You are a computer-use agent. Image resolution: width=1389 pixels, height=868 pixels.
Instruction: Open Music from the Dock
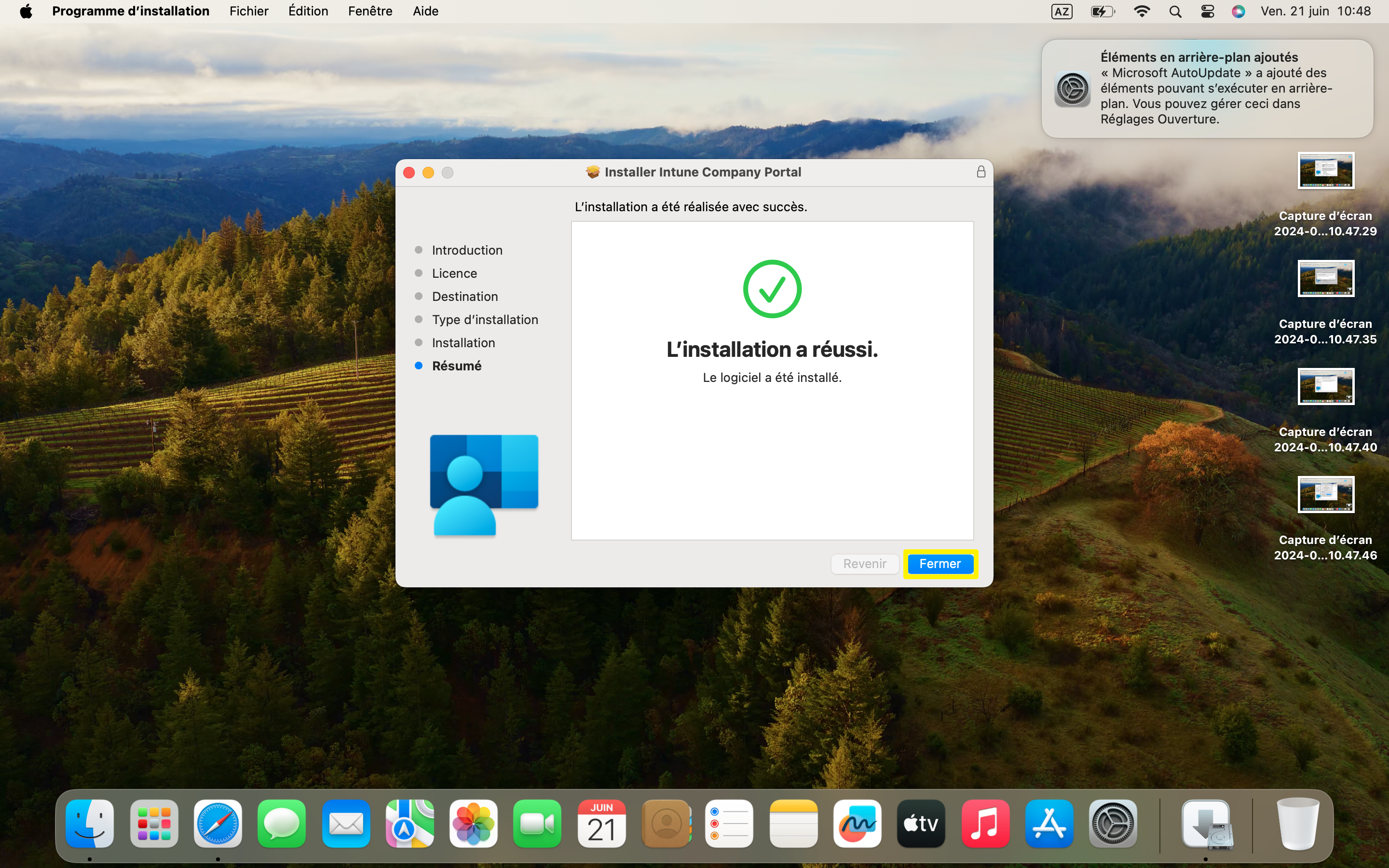coord(985,823)
